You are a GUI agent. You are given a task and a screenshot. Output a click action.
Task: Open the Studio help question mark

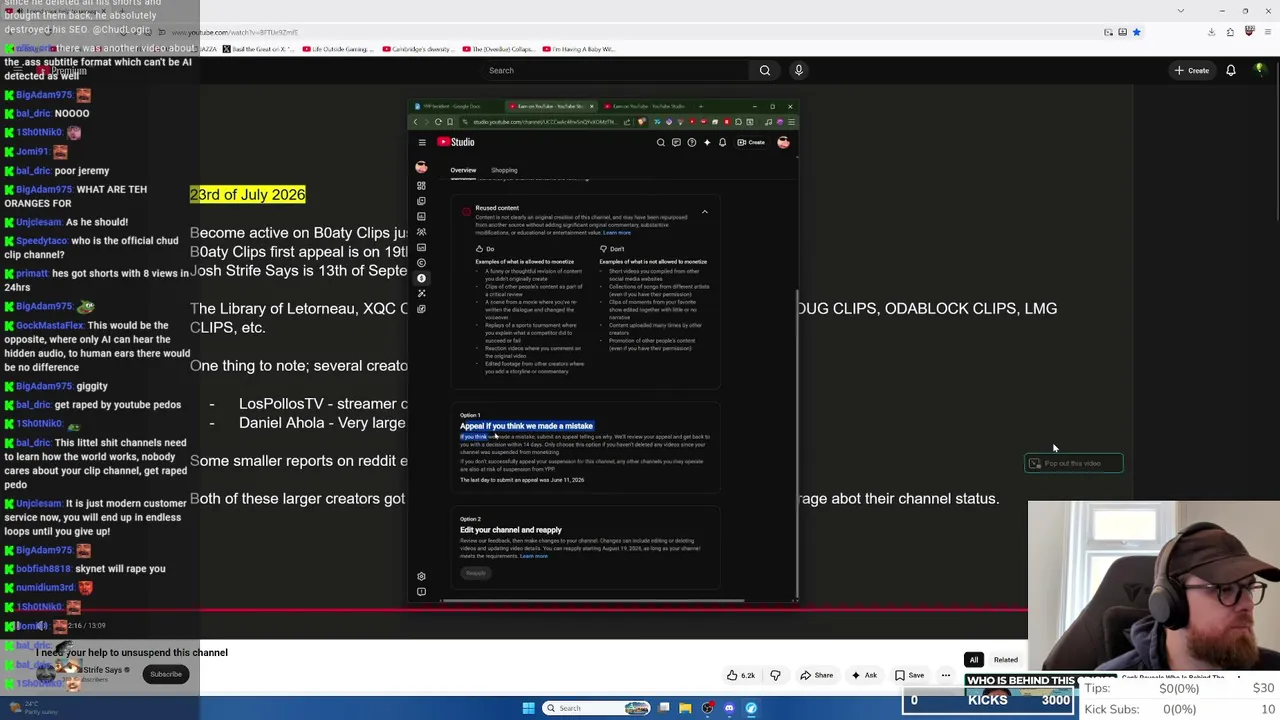click(691, 142)
